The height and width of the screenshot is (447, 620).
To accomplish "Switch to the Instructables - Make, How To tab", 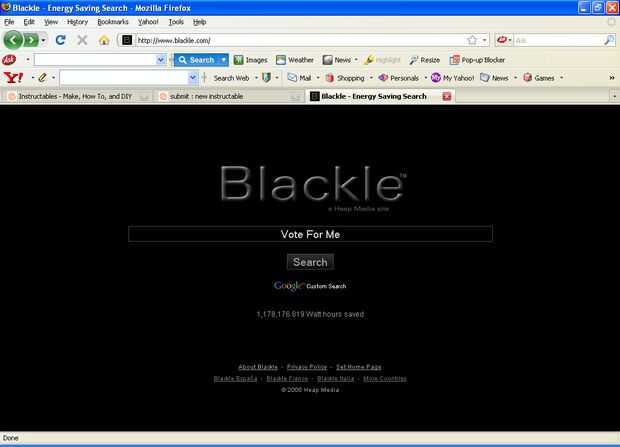I will coord(78,96).
